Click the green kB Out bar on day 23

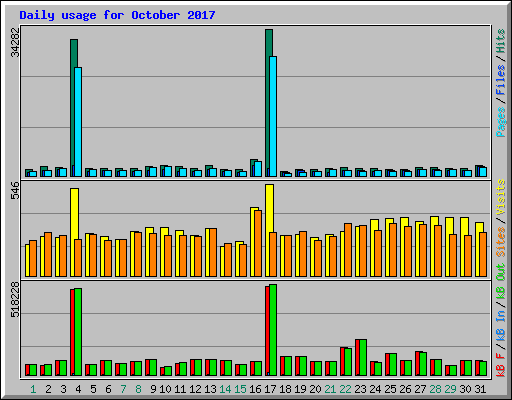tap(363, 358)
